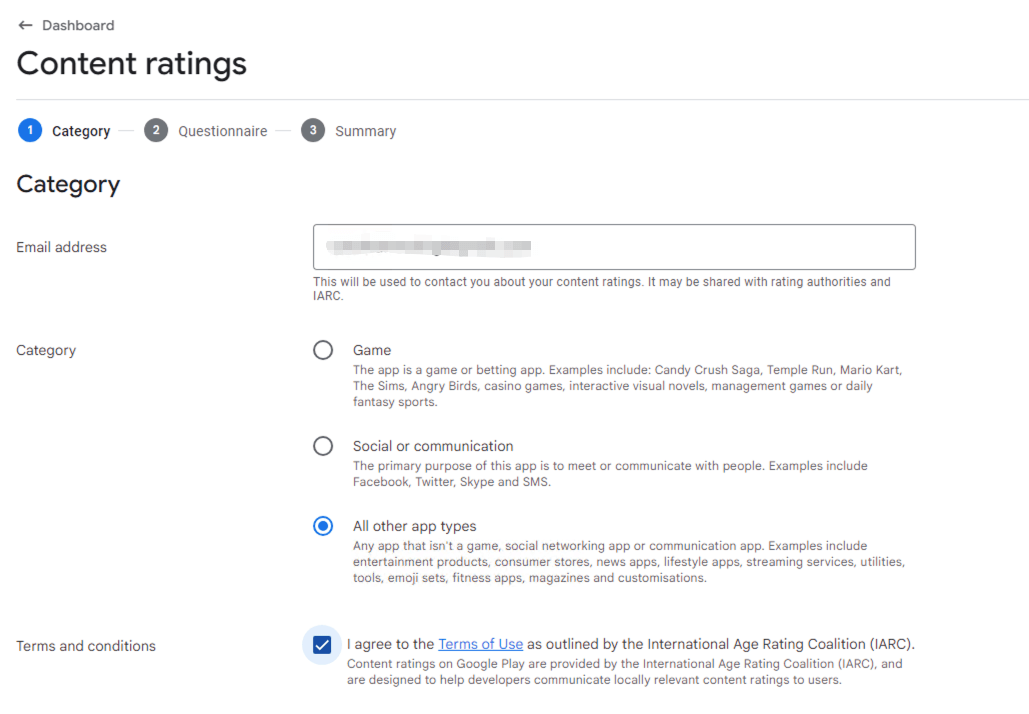Viewport: 1029px width, 714px height.
Task: Click the Social or communication option title
Action: click(433, 446)
